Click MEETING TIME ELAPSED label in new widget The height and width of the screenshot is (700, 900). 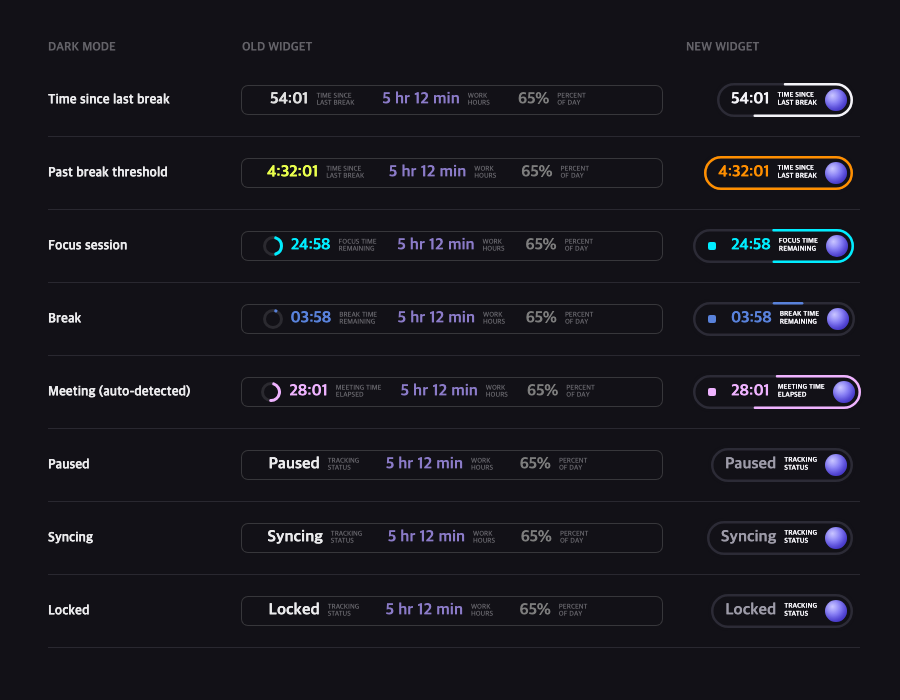801,390
